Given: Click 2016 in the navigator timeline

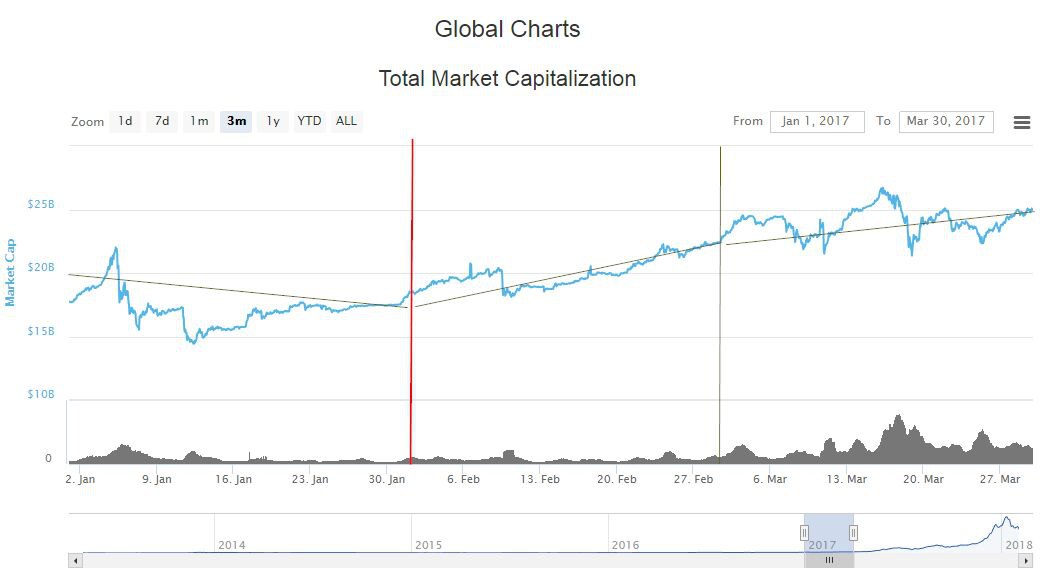Looking at the screenshot, I should [625, 545].
